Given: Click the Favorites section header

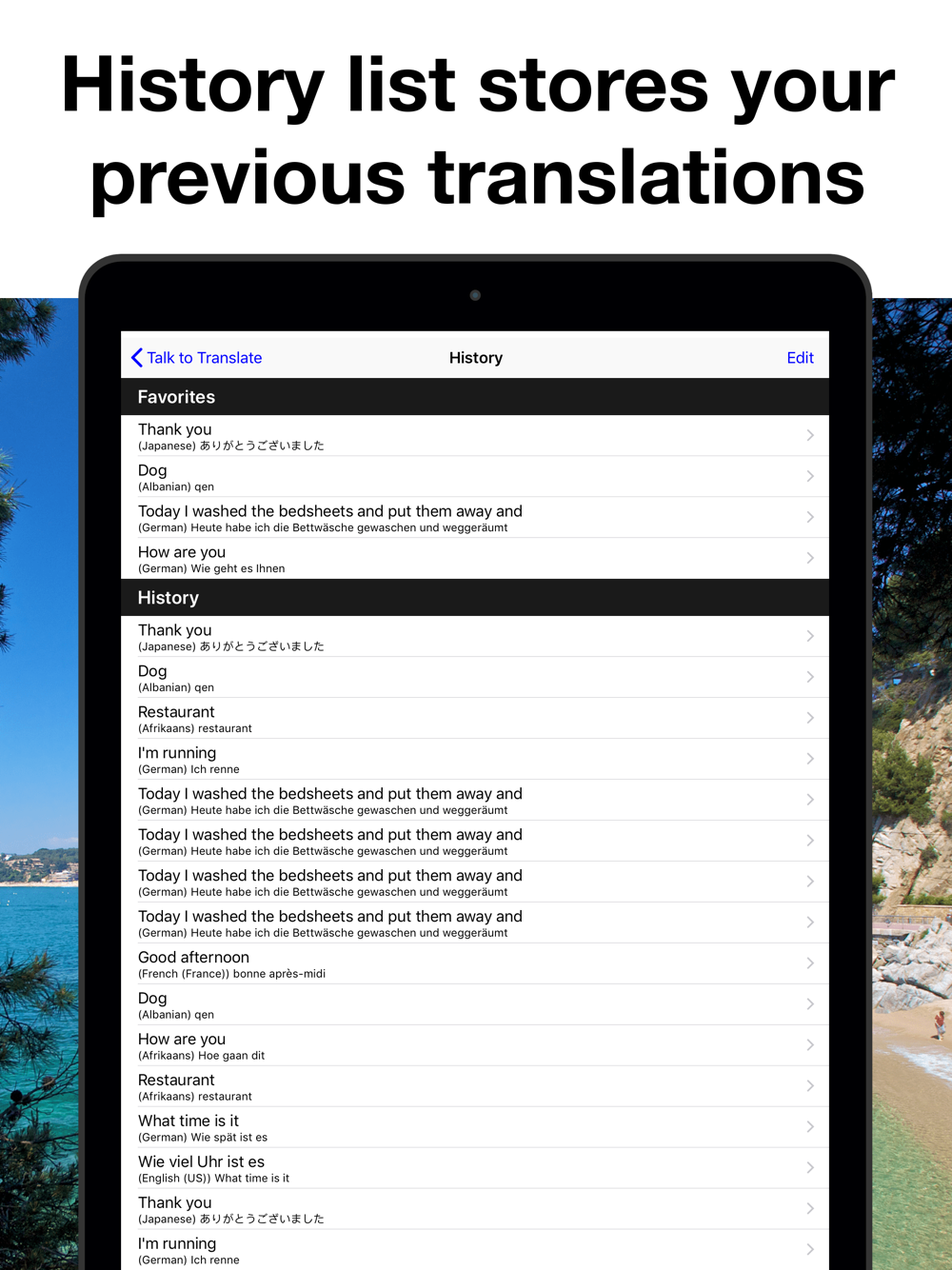Looking at the screenshot, I should coord(475,397).
